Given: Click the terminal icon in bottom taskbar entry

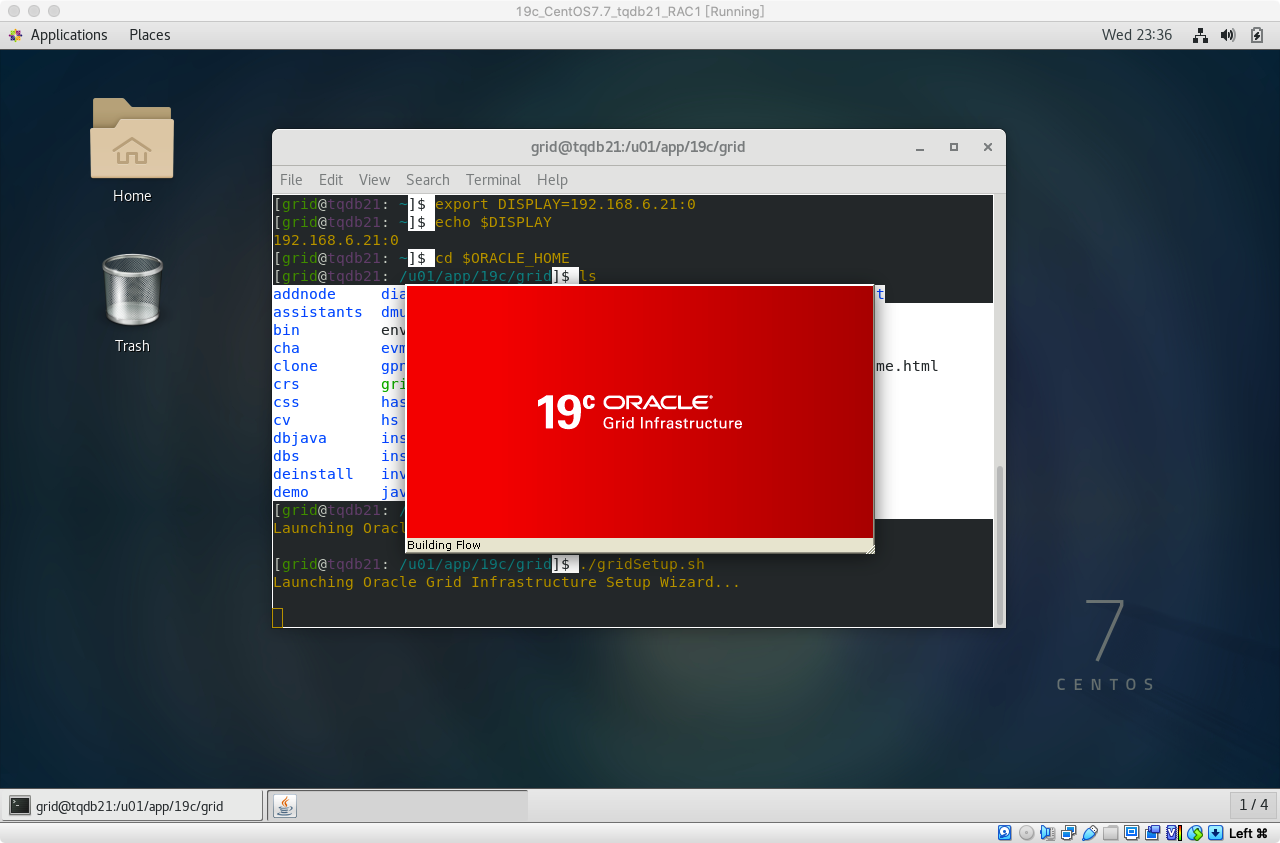Looking at the screenshot, I should tap(19, 806).
